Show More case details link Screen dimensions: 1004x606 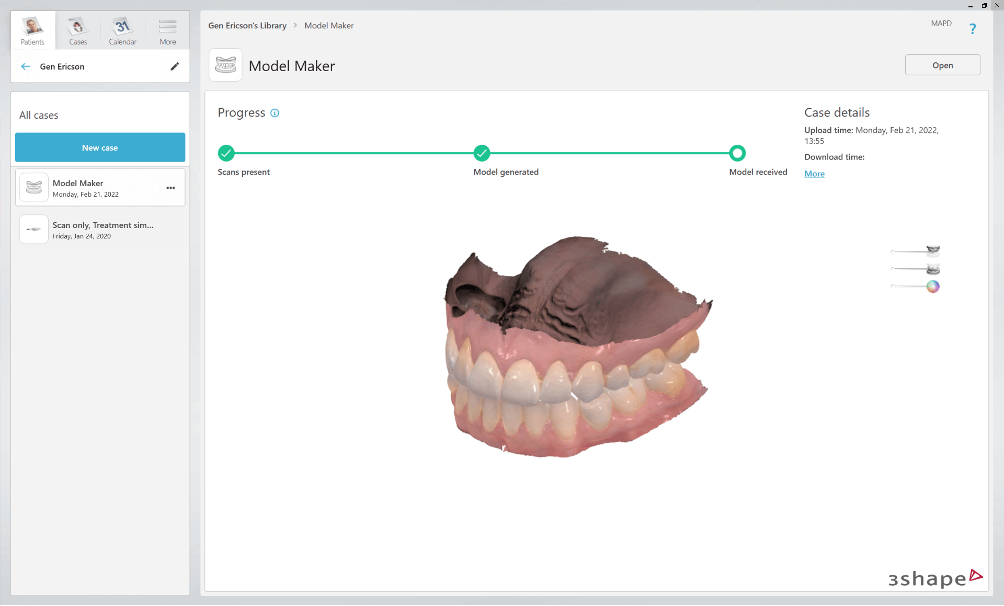click(814, 174)
